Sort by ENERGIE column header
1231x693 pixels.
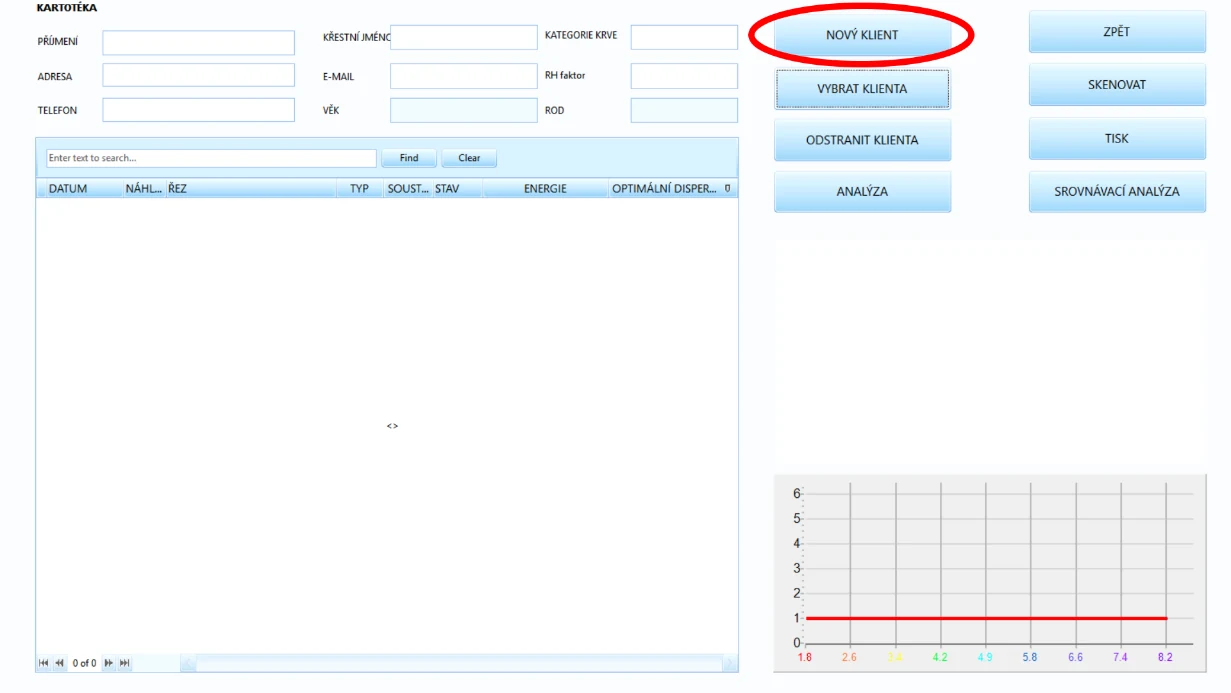click(545, 188)
